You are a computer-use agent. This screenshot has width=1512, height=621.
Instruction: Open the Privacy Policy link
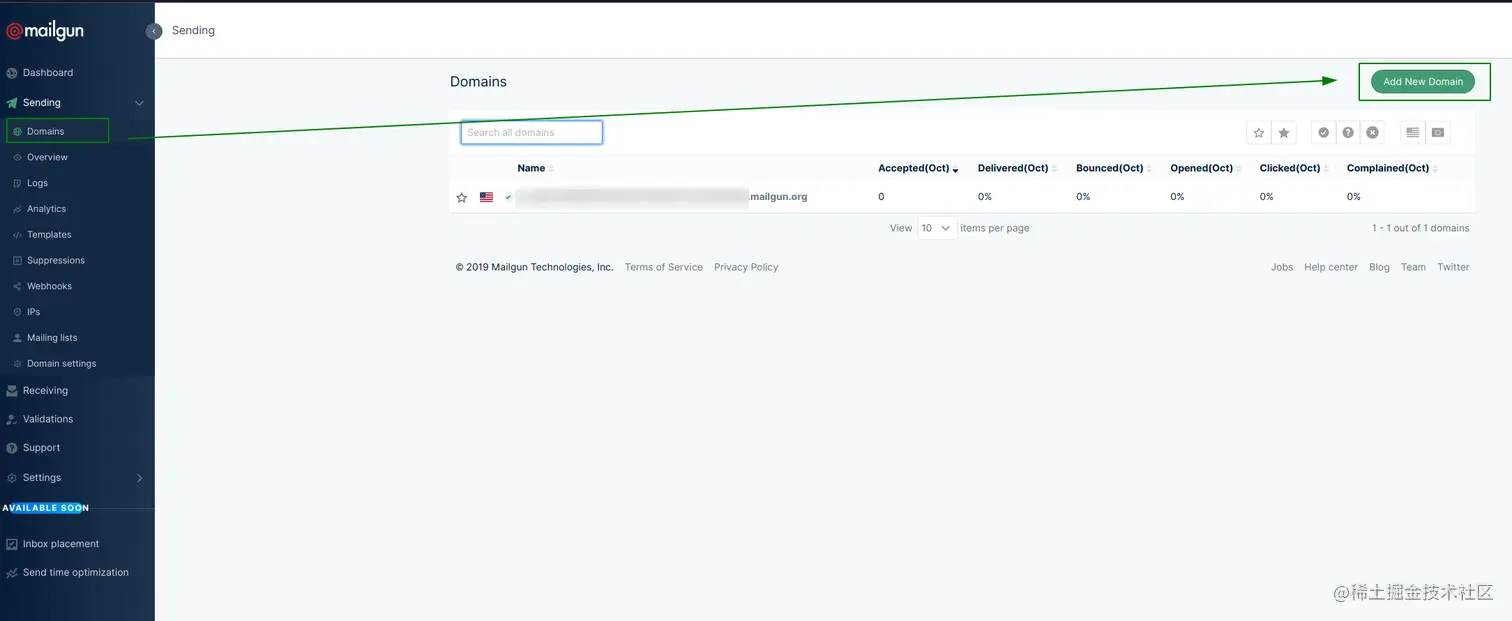point(746,267)
